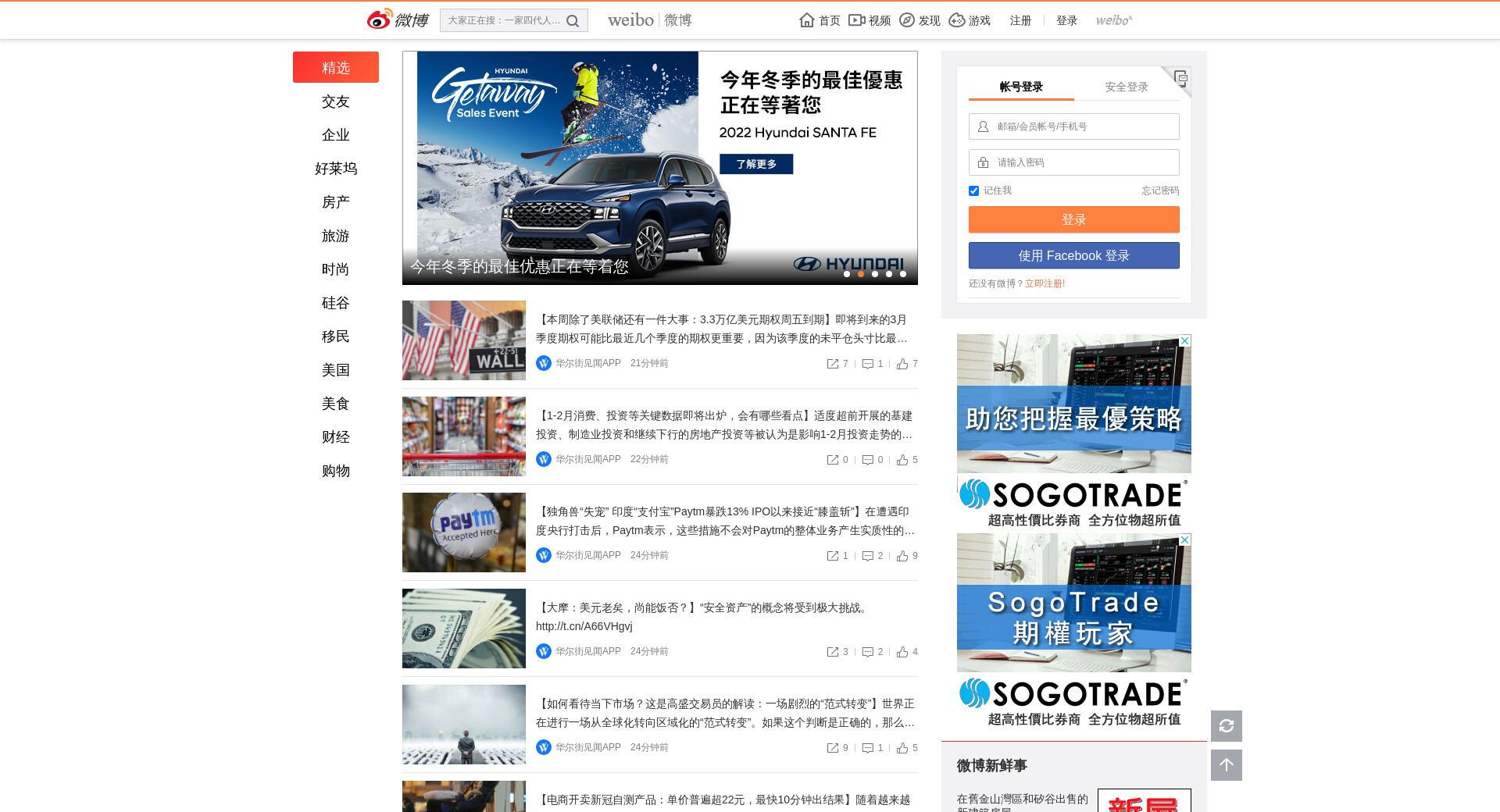The width and height of the screenshot is (1500, 812).
Task: Like the Paytm post via thumbs-up
Action: (x=902, y=556)
